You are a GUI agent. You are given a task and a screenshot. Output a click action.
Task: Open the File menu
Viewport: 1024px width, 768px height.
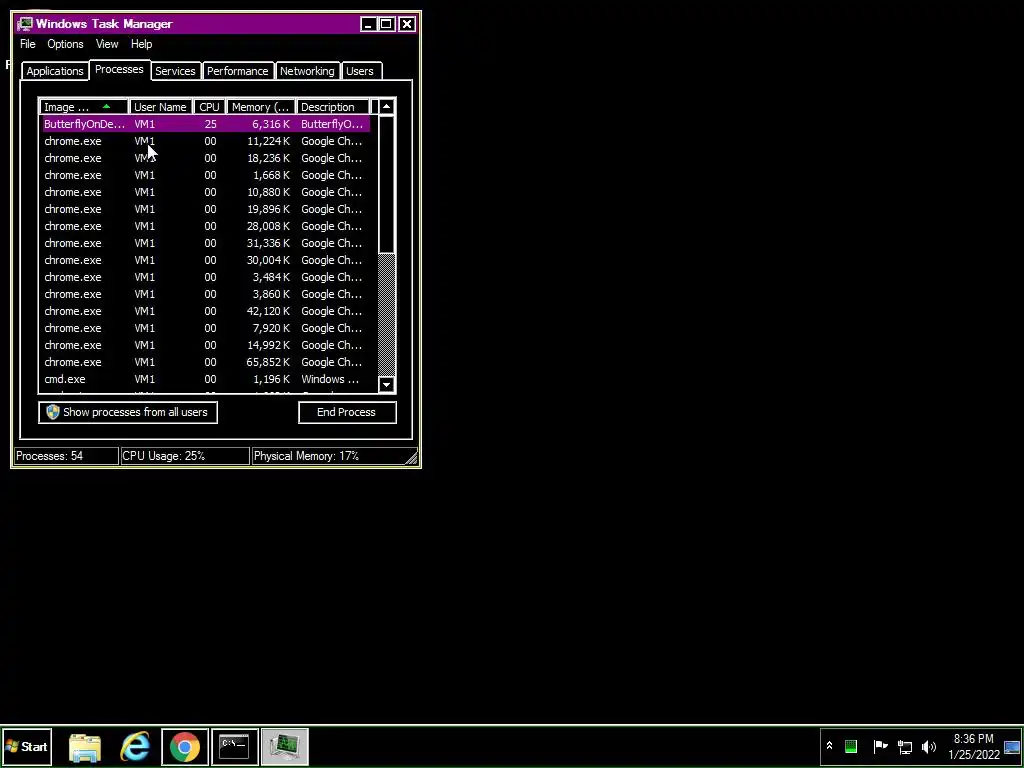pos(27,44)
